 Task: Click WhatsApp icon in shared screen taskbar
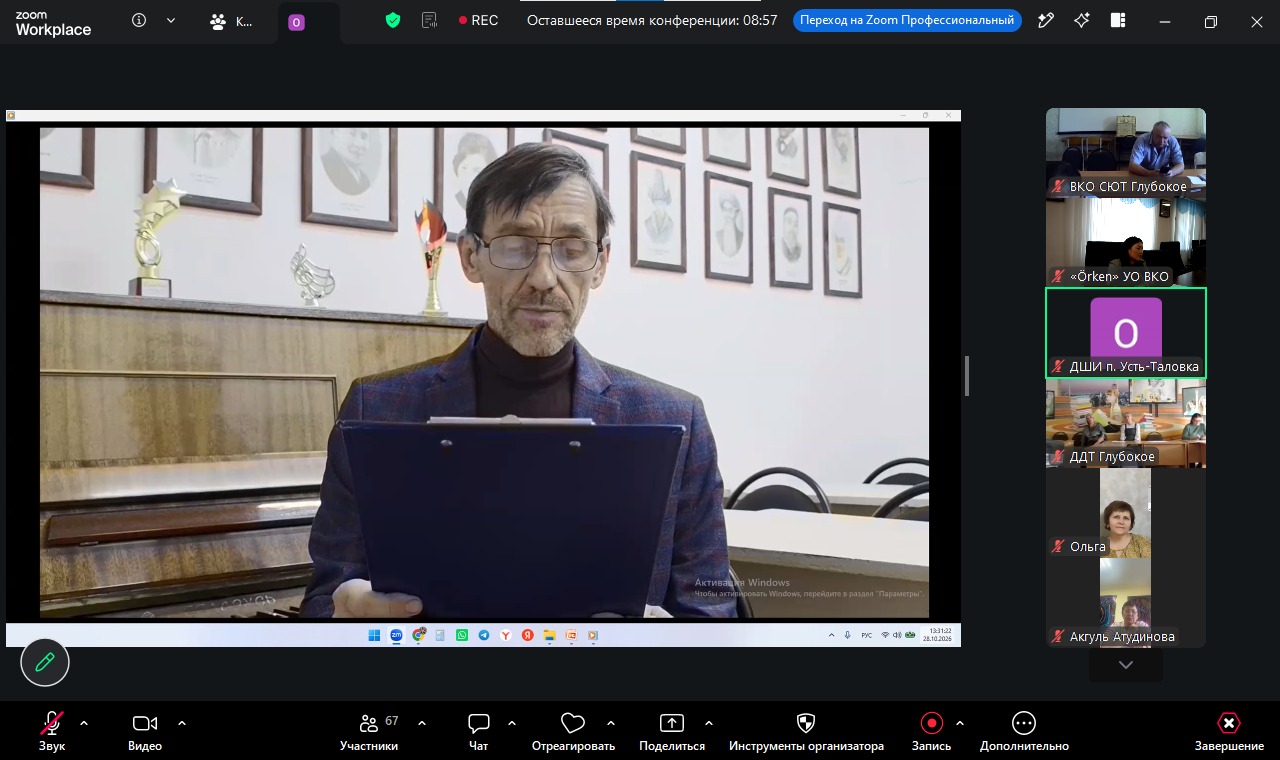(x=462, y=635)
